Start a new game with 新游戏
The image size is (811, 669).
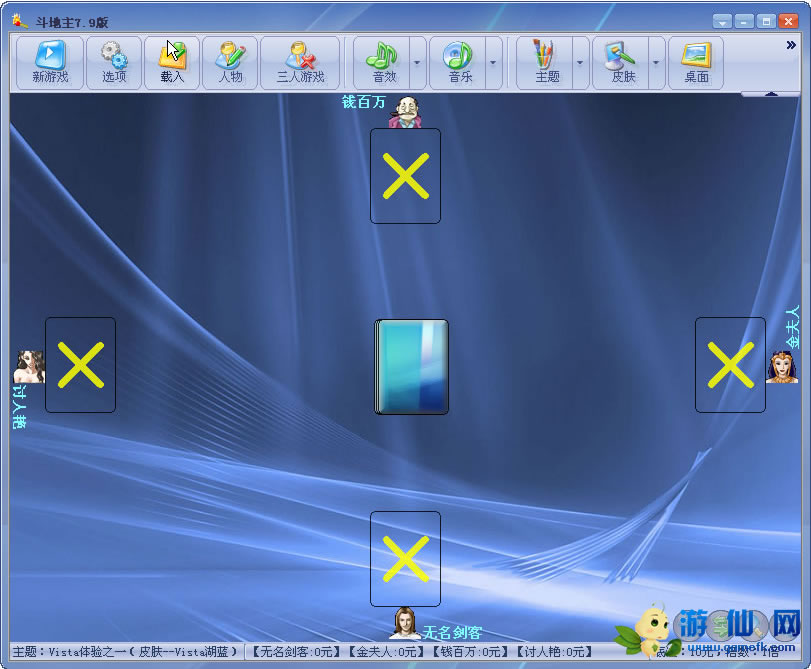50,63
